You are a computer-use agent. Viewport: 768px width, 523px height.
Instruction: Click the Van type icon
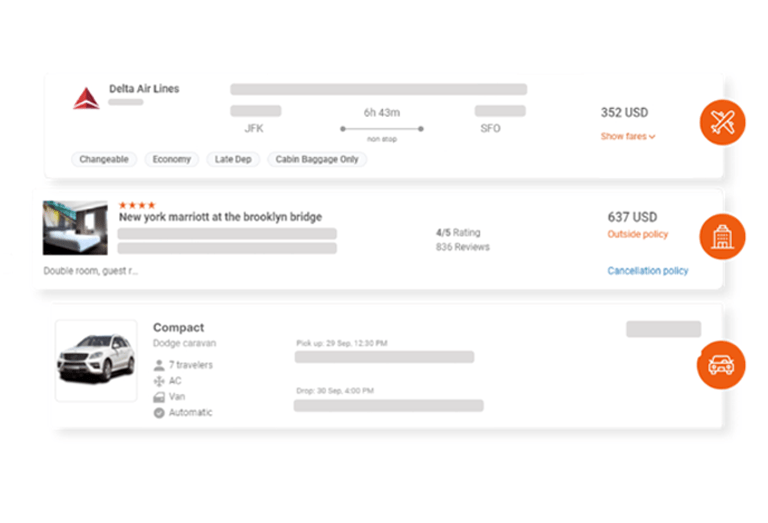coord(159,397)
